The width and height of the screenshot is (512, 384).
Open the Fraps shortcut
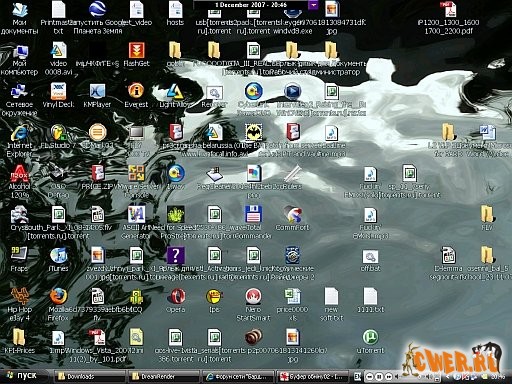[19, 259]
